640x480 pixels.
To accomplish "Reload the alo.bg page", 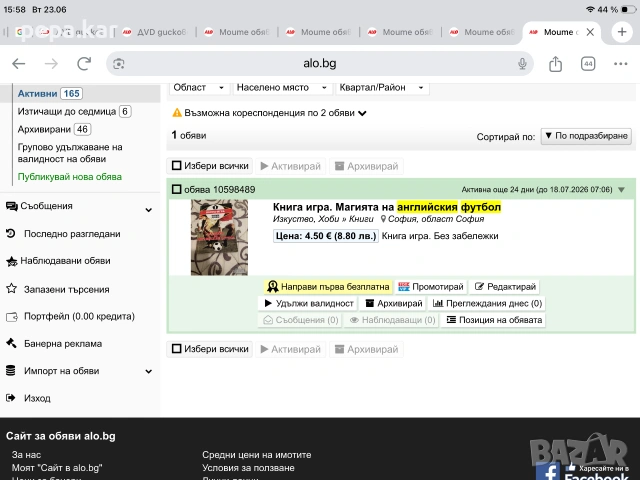I will point(84,63).
